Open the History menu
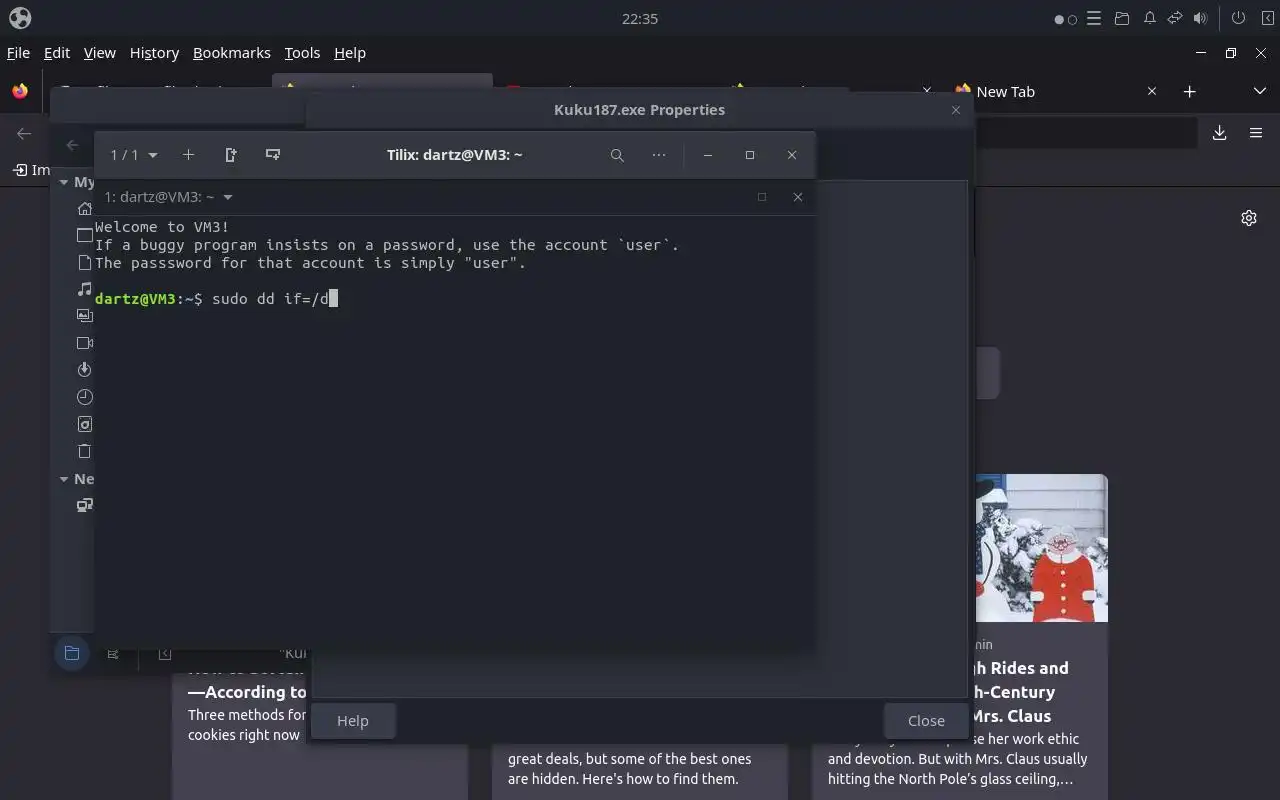This screenshot has width=1280, height=800. point(154,53)
